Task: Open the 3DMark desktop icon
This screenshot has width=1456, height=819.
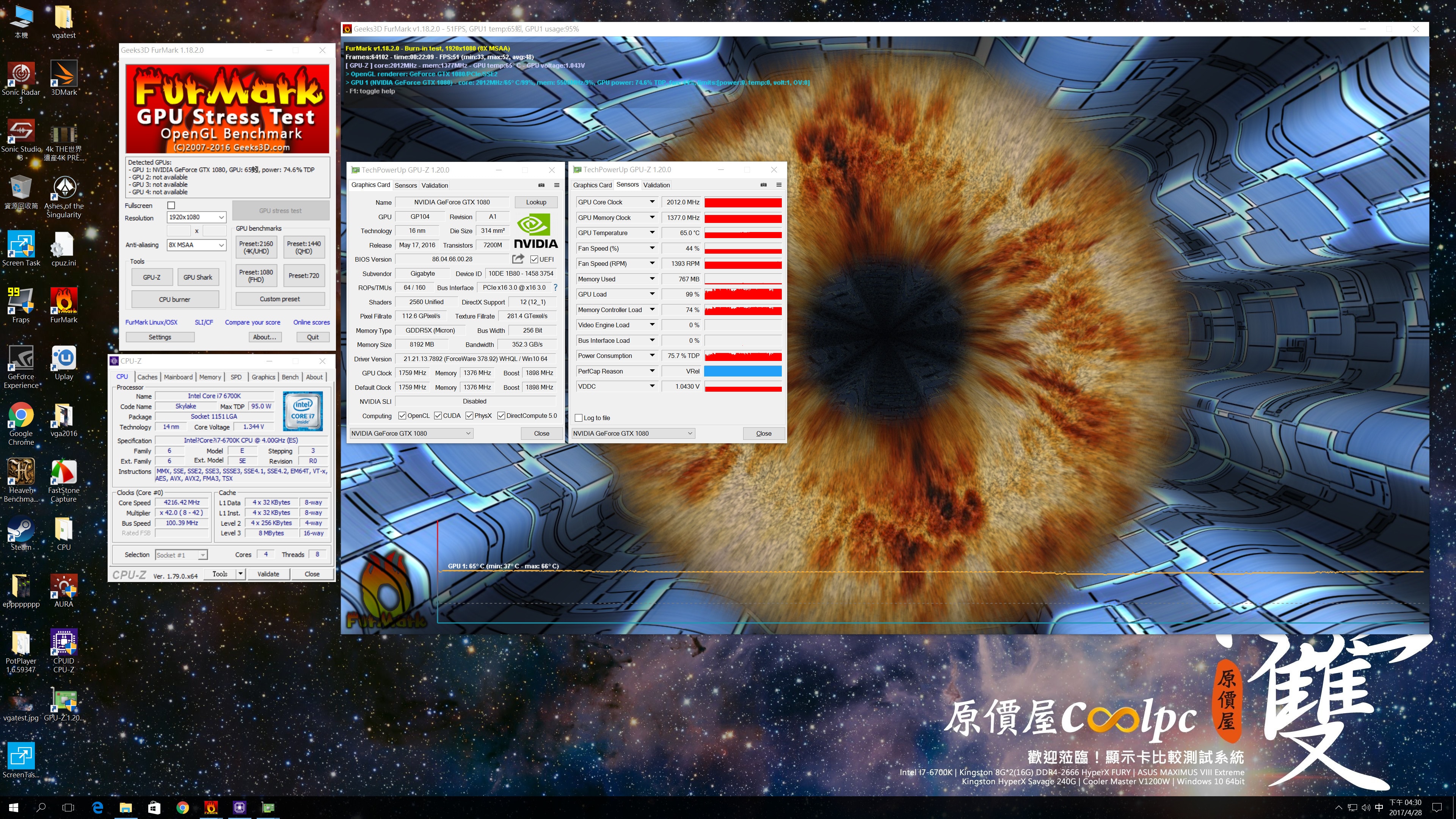Action: click(x=64, y=78)
